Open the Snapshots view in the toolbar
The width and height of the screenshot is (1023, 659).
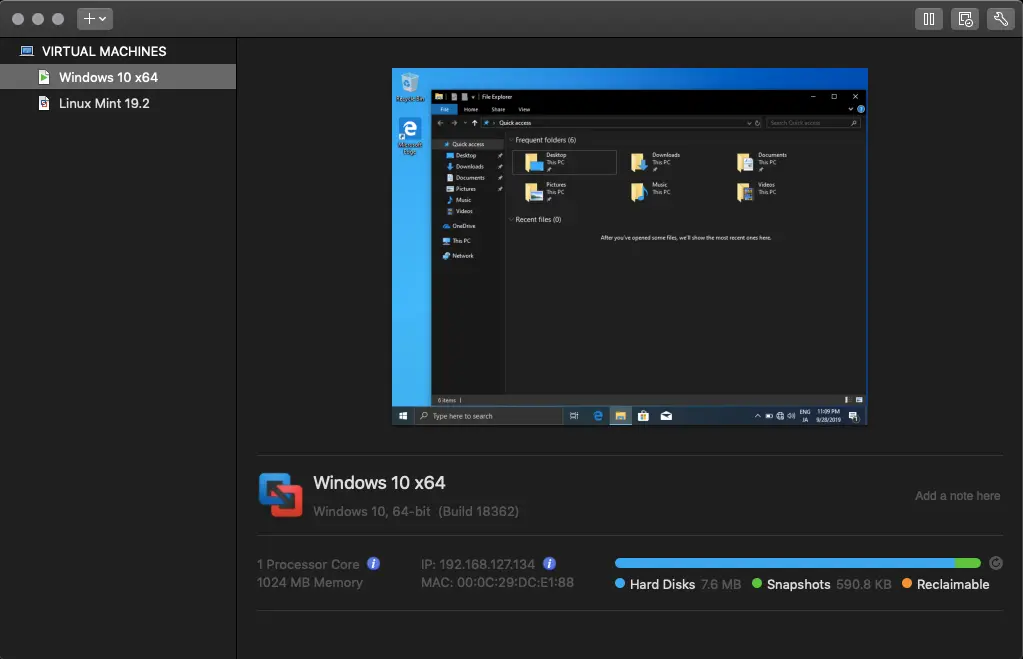coord(964,18)
